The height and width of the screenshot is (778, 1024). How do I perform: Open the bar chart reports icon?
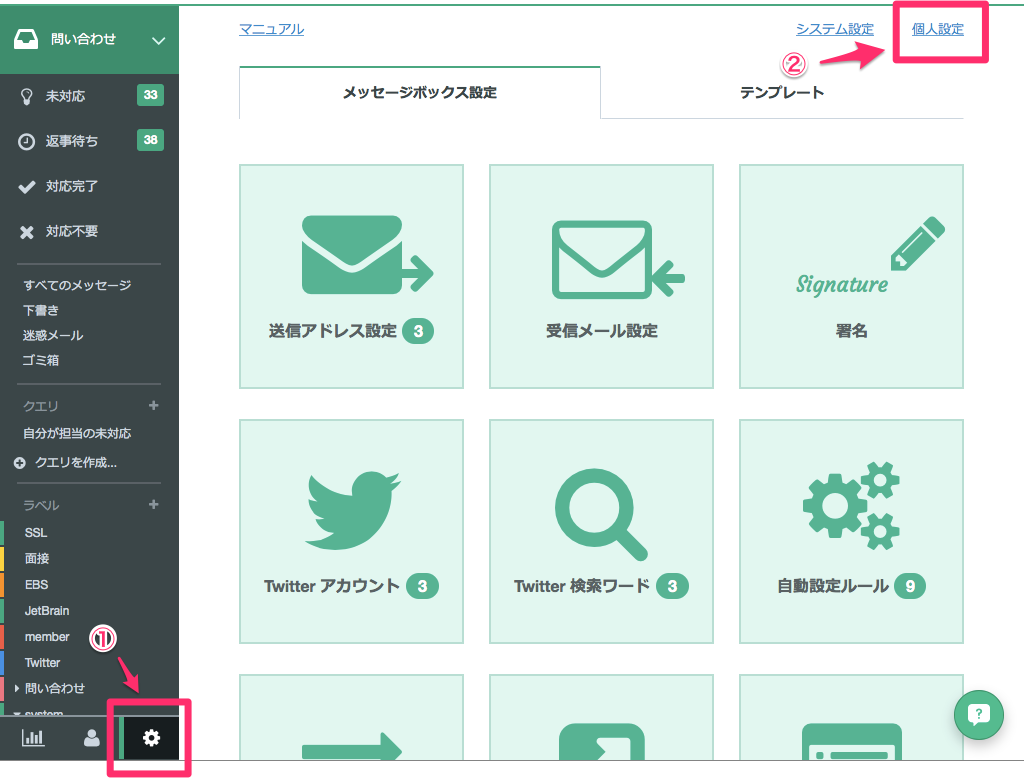(33, 738)
